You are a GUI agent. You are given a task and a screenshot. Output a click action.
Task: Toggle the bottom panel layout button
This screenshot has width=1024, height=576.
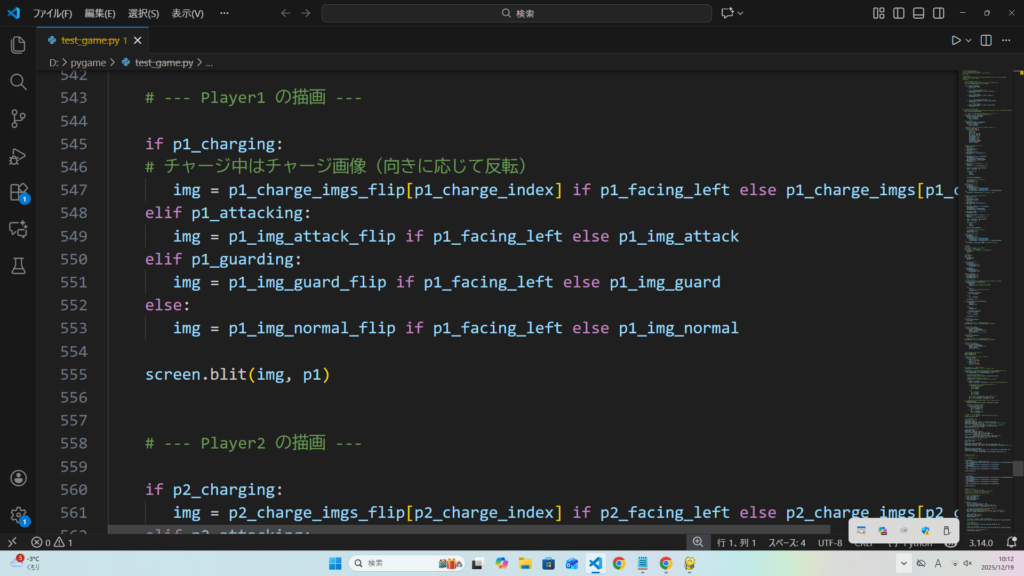tap(916, 13)
